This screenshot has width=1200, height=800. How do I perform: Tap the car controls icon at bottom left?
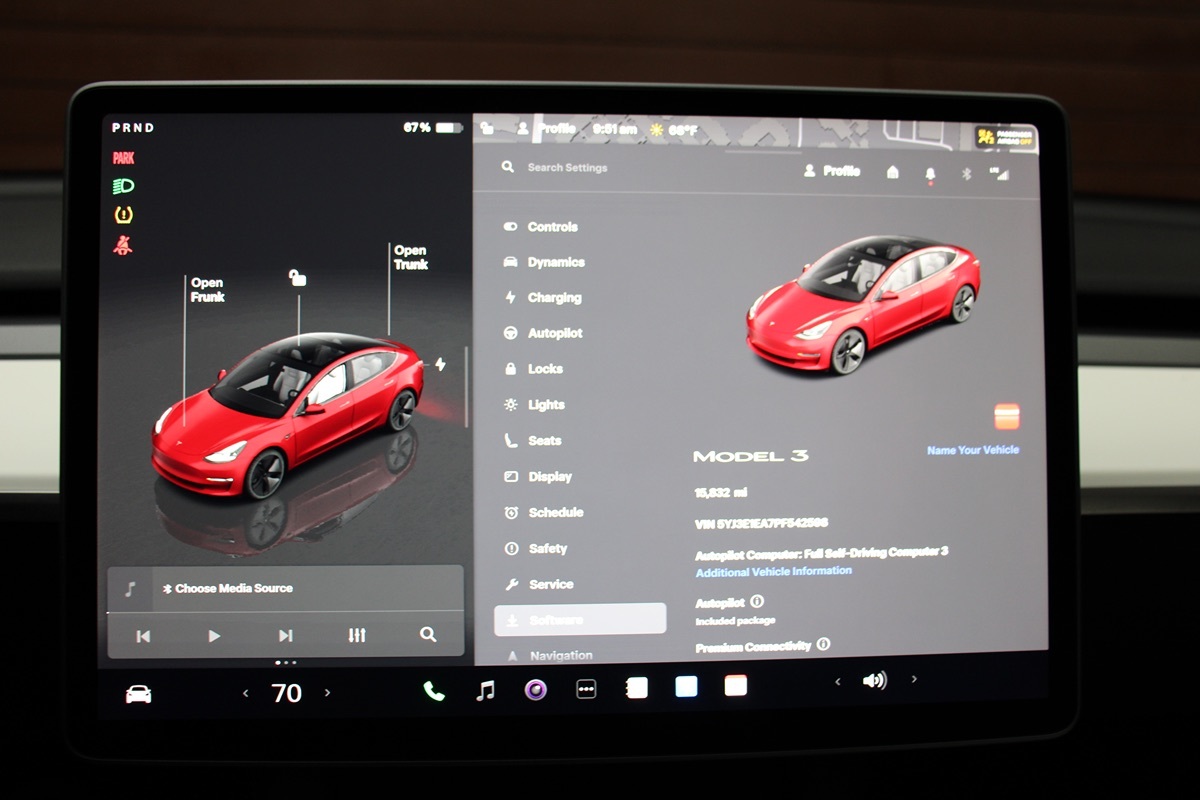point(138,694)
